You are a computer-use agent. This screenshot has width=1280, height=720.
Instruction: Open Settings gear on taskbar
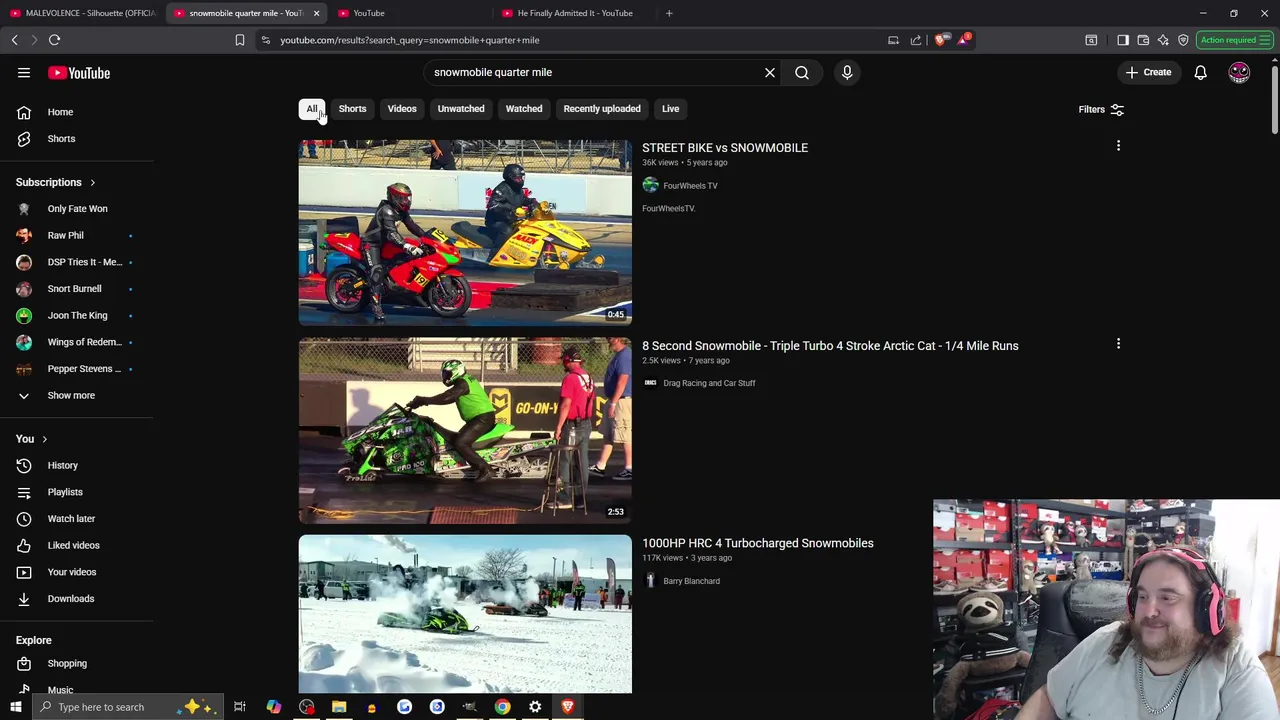(x=535, y=707)
